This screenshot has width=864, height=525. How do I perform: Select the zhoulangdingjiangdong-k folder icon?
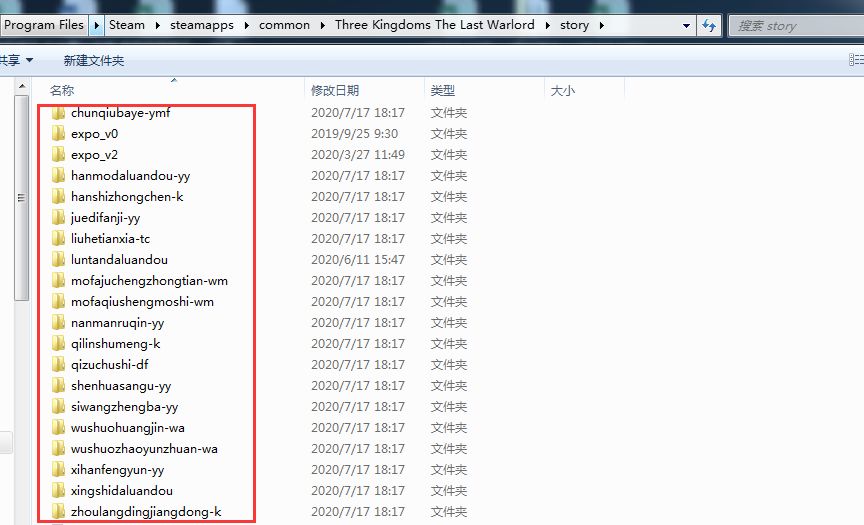pyautogui.click(x=58, y=511)
